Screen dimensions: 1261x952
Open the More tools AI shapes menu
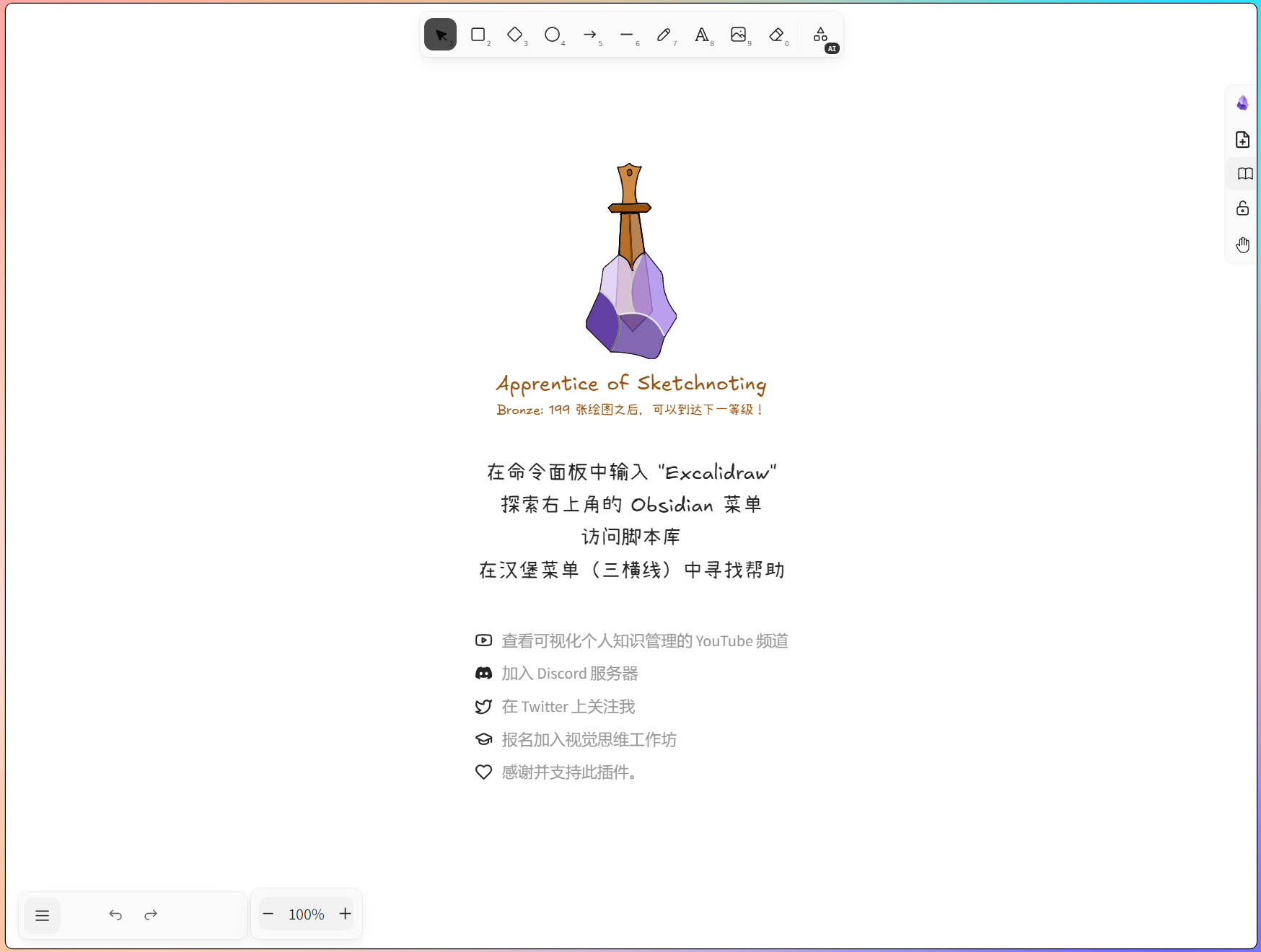coord(821,35)
